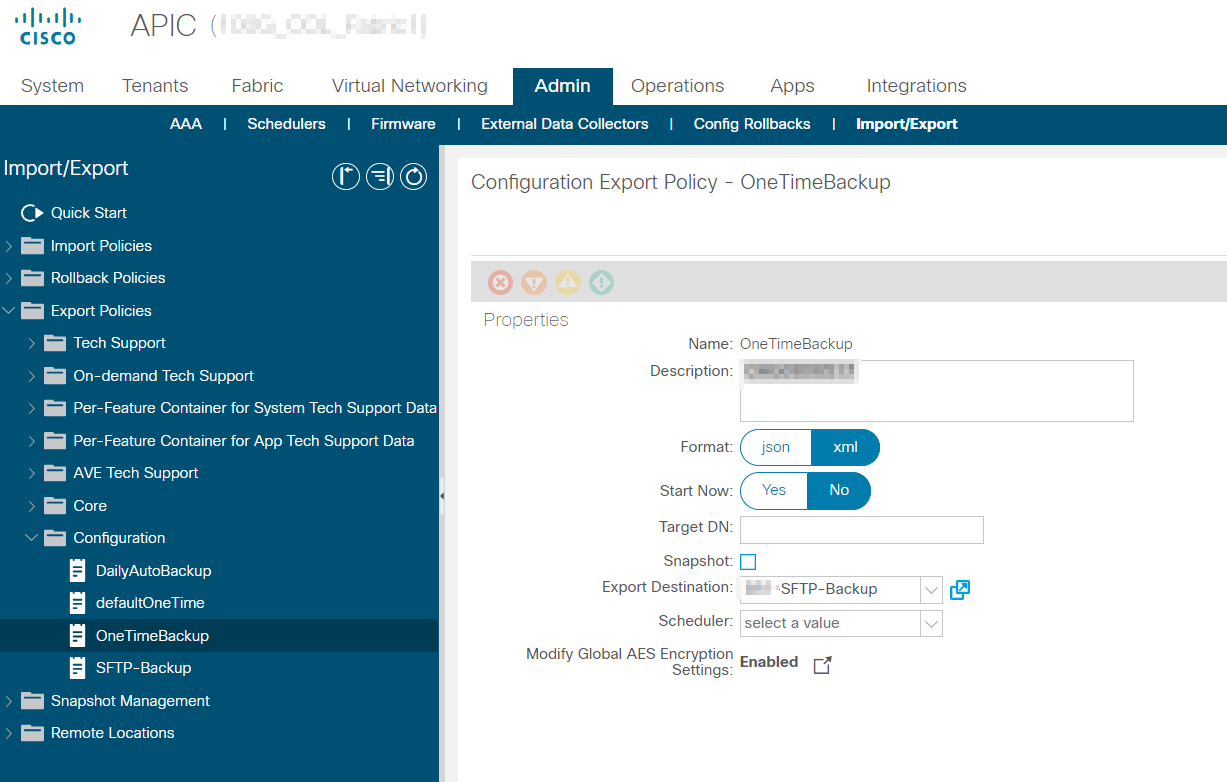
Task: Switch to the Virtual Networking tab
Action: pos(410,86)
